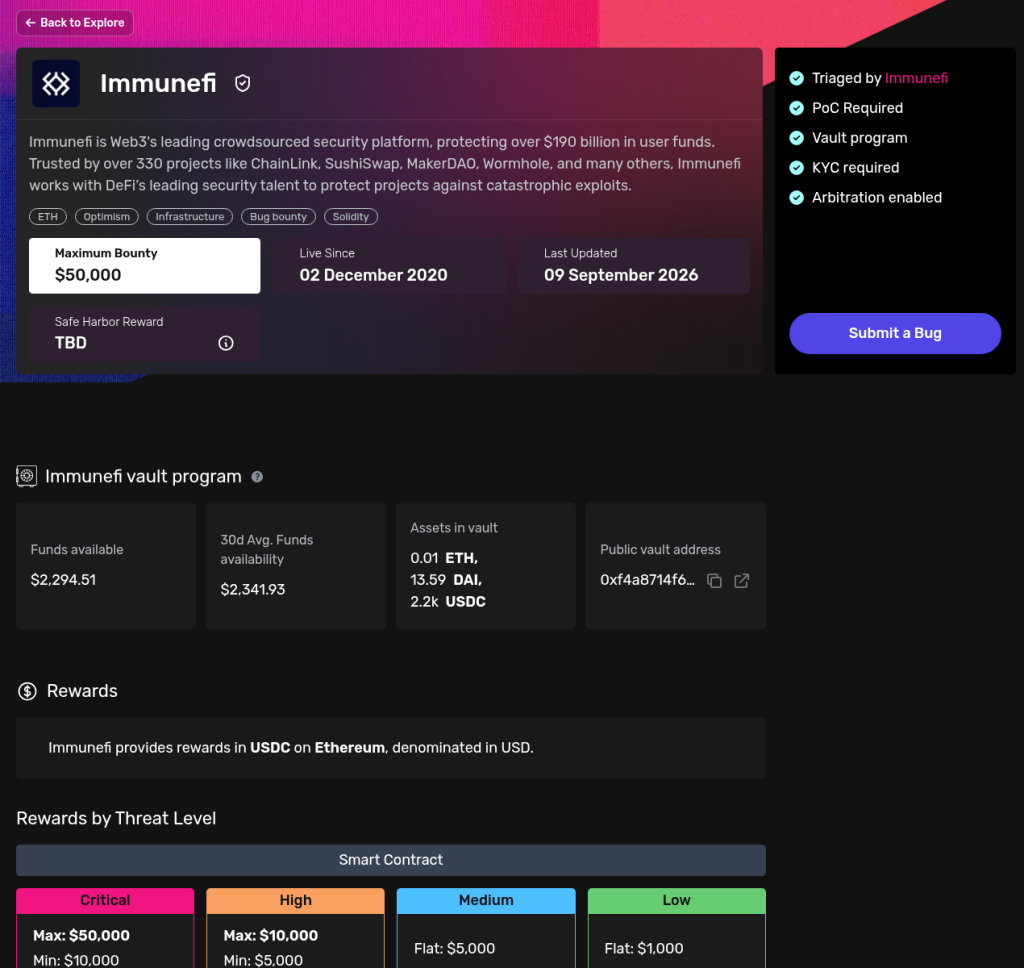This screenshot has width=1024, height=968.
Task: Select the ETH tag
Action: pyautogui.click(x=48, y=216)
